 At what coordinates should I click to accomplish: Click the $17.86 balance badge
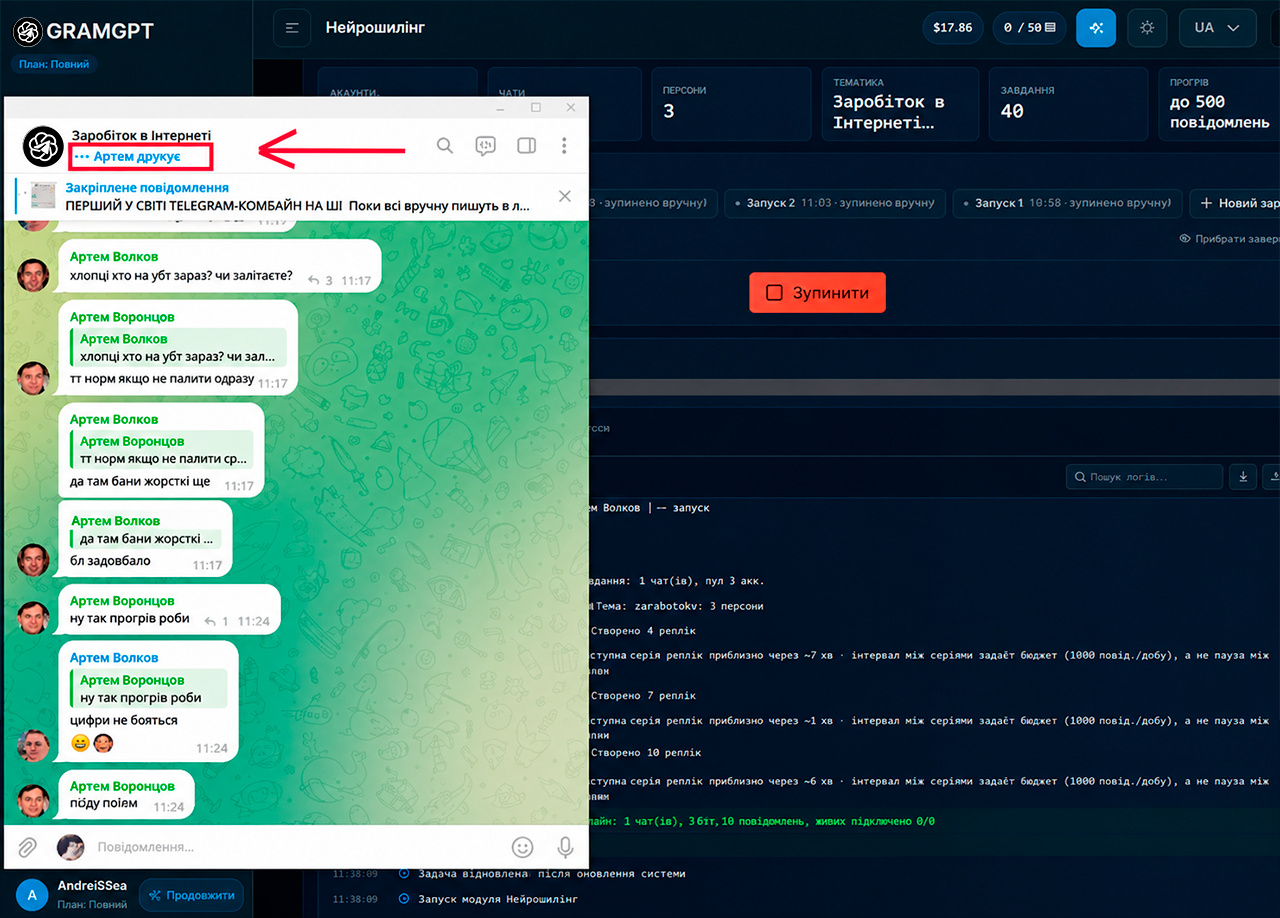click(952, 28)
